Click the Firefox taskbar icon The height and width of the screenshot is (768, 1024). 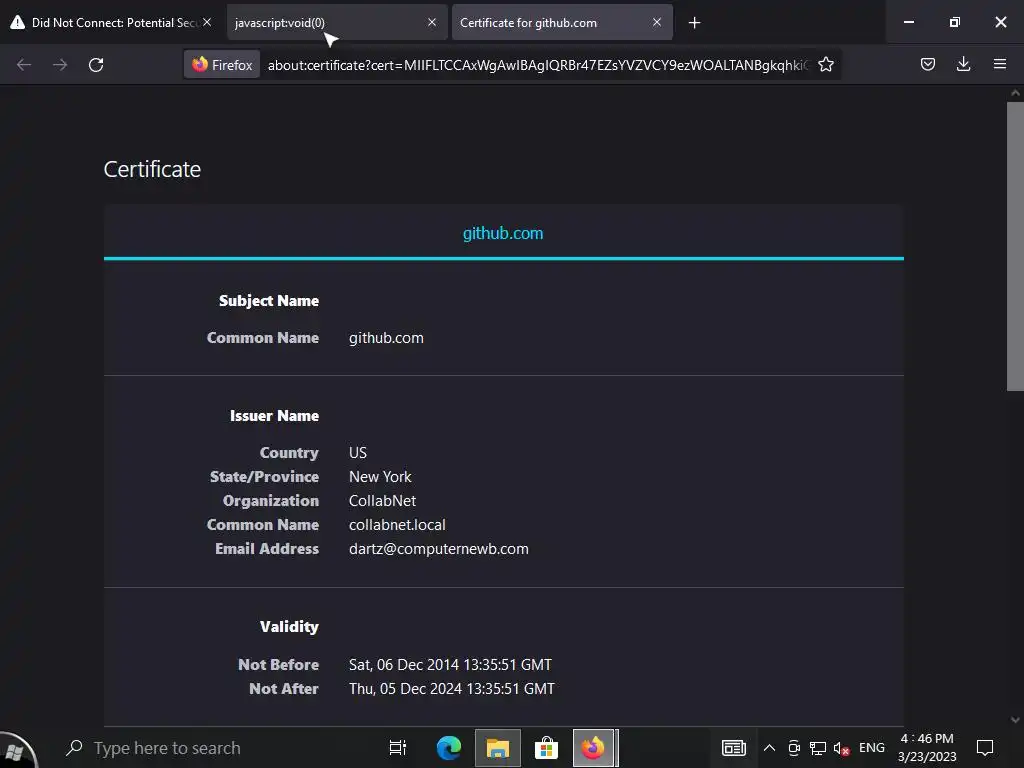point(594,748)
